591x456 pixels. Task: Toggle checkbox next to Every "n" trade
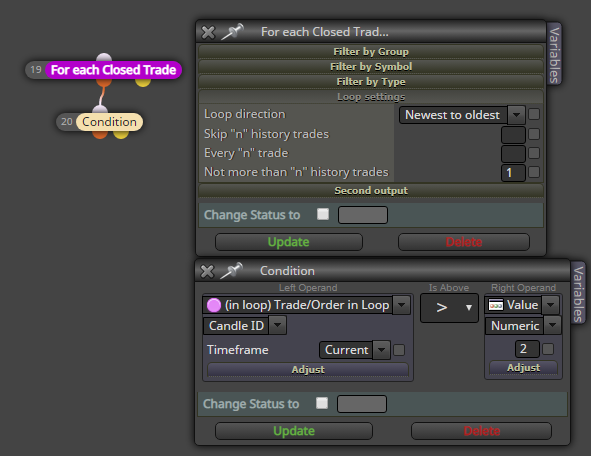[x=534, y=153]
